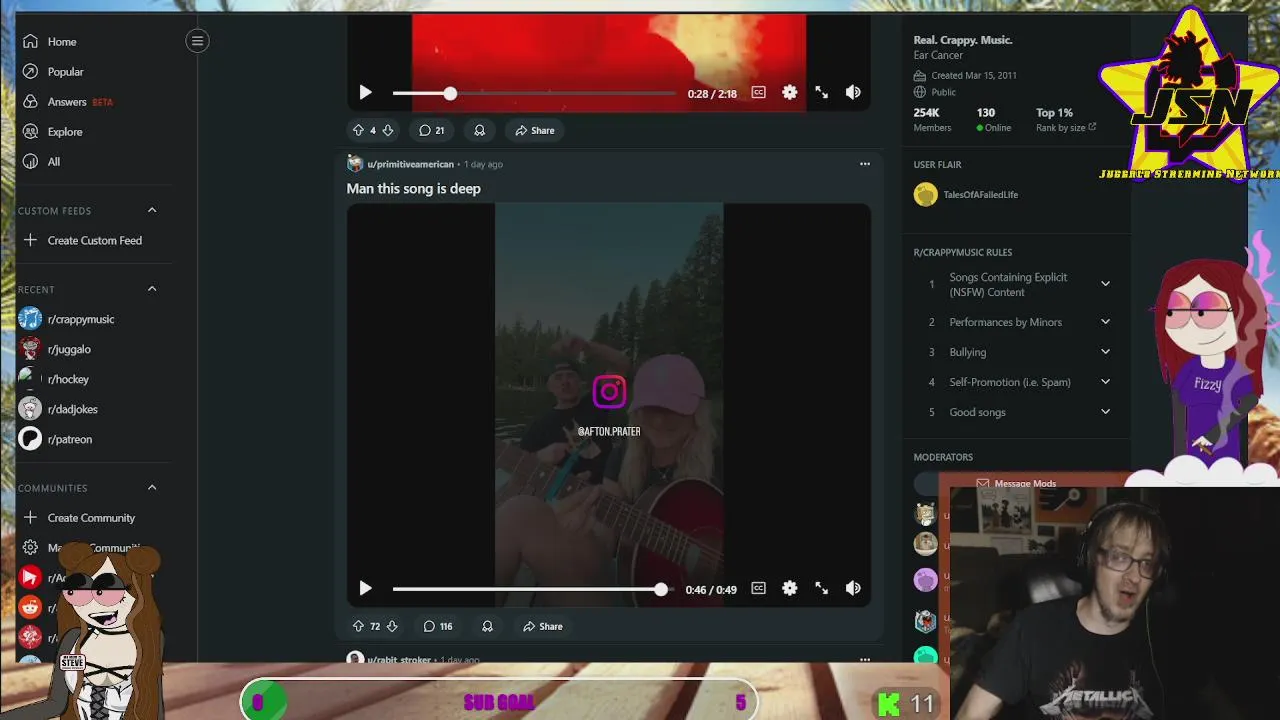This screenshot has width=1280, height=720.
Task: Downvote the post with 4 votes
Action: 388,130
